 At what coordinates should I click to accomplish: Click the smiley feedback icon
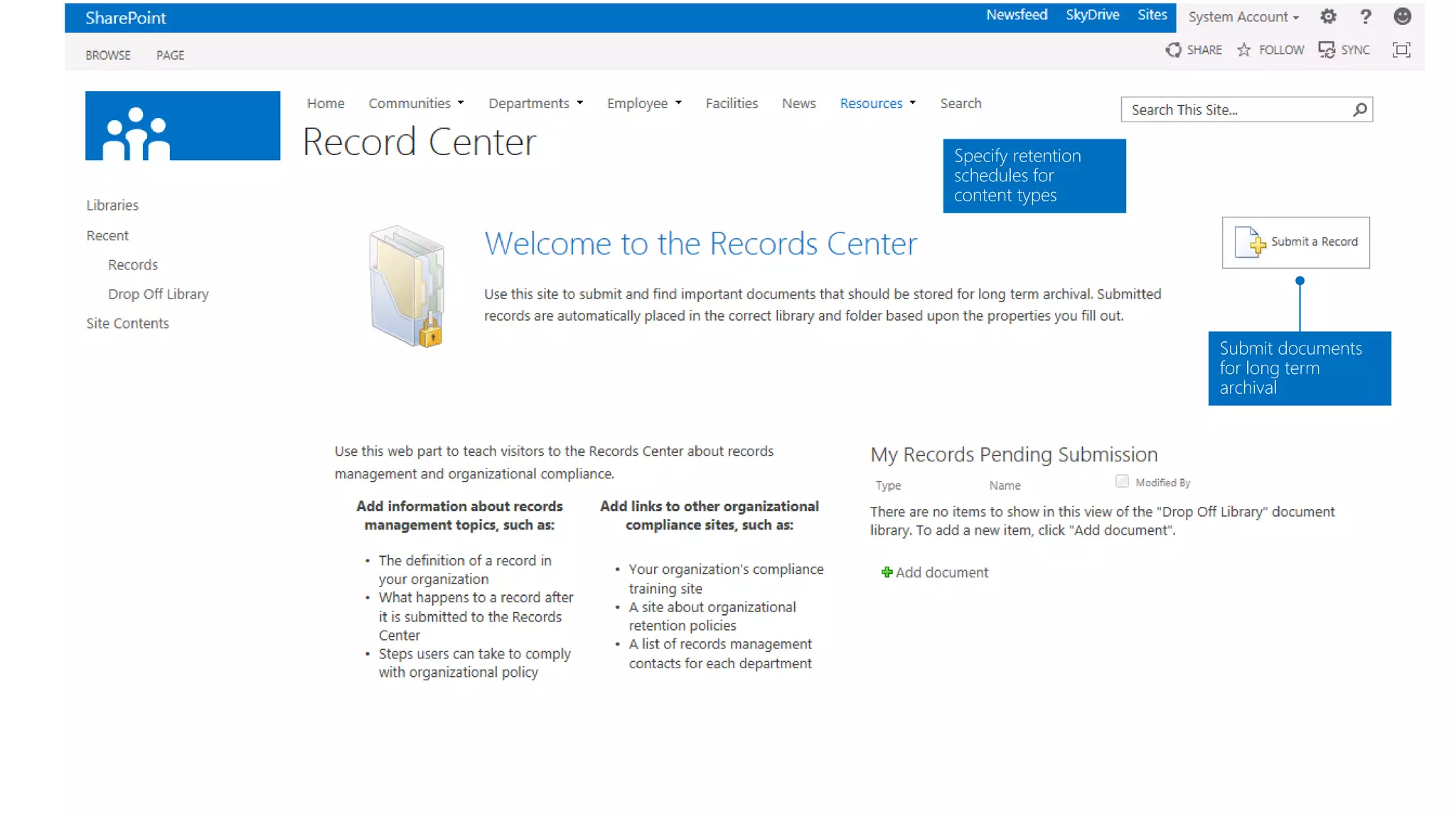[1402, 16]
